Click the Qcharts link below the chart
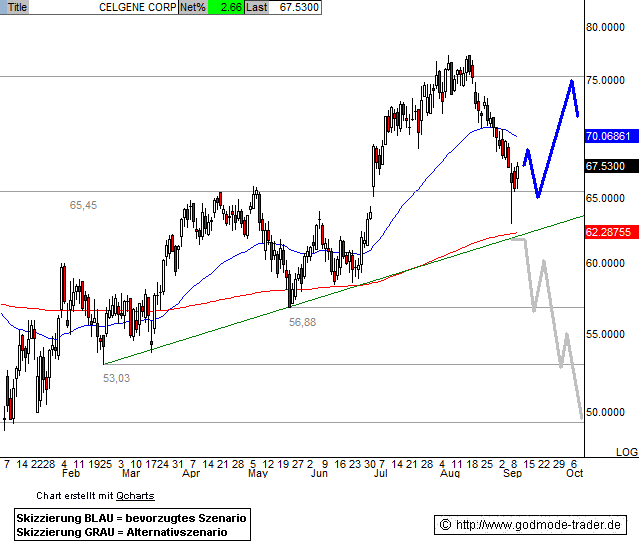The image size is (639, 554). pos(136,495)
